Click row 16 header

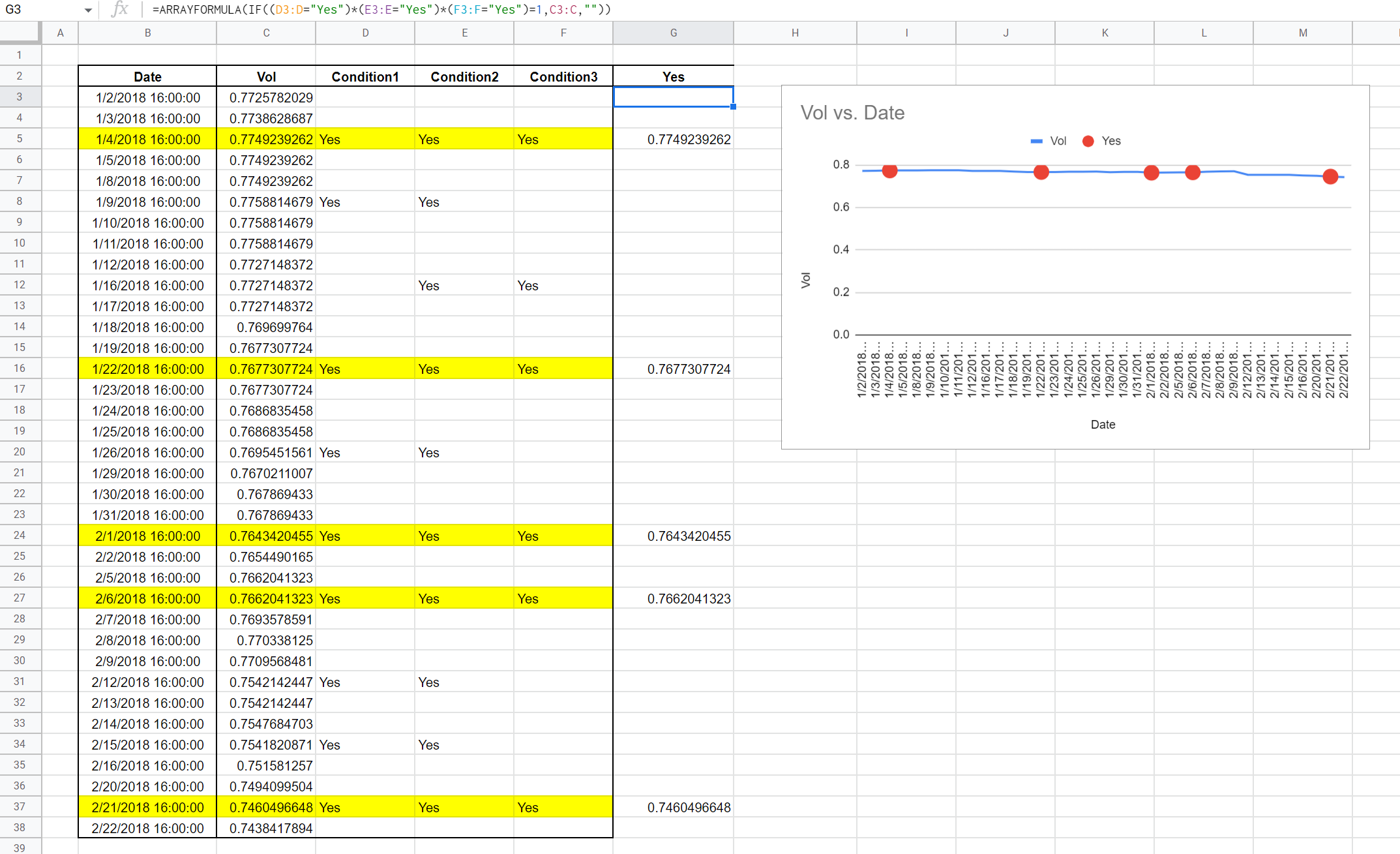[x=20, y=369]
